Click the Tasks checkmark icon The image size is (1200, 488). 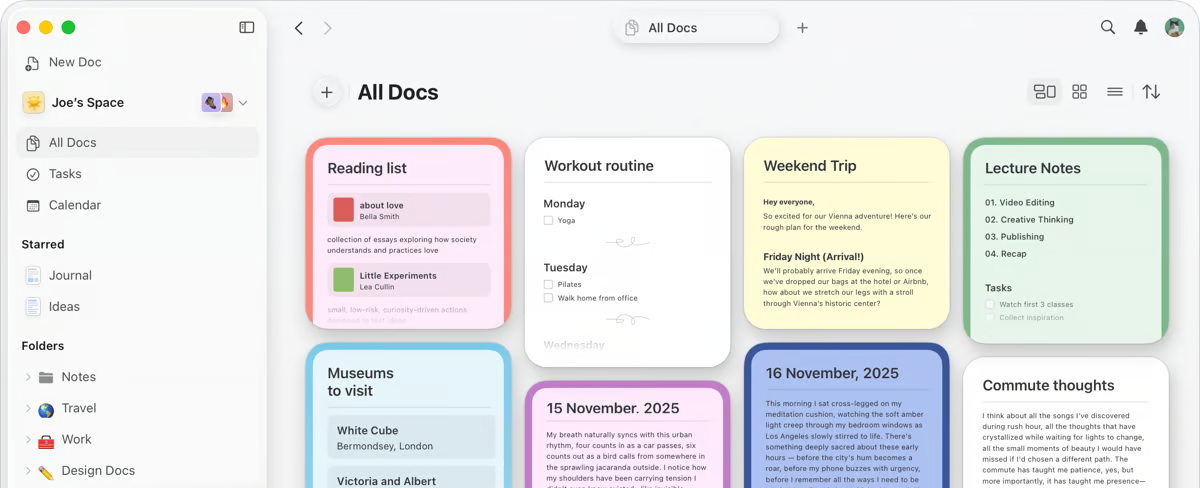tap(33, 174)
